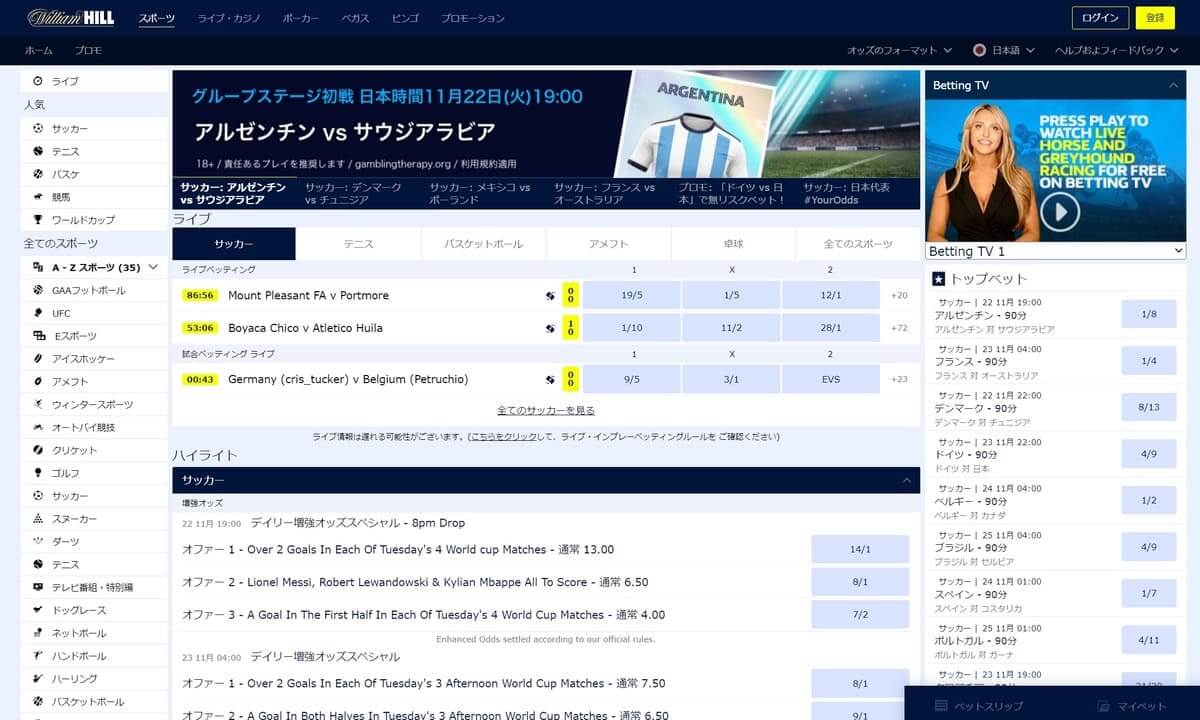
Task: Switch to the live バスケットボール tab
Action: 484,244
